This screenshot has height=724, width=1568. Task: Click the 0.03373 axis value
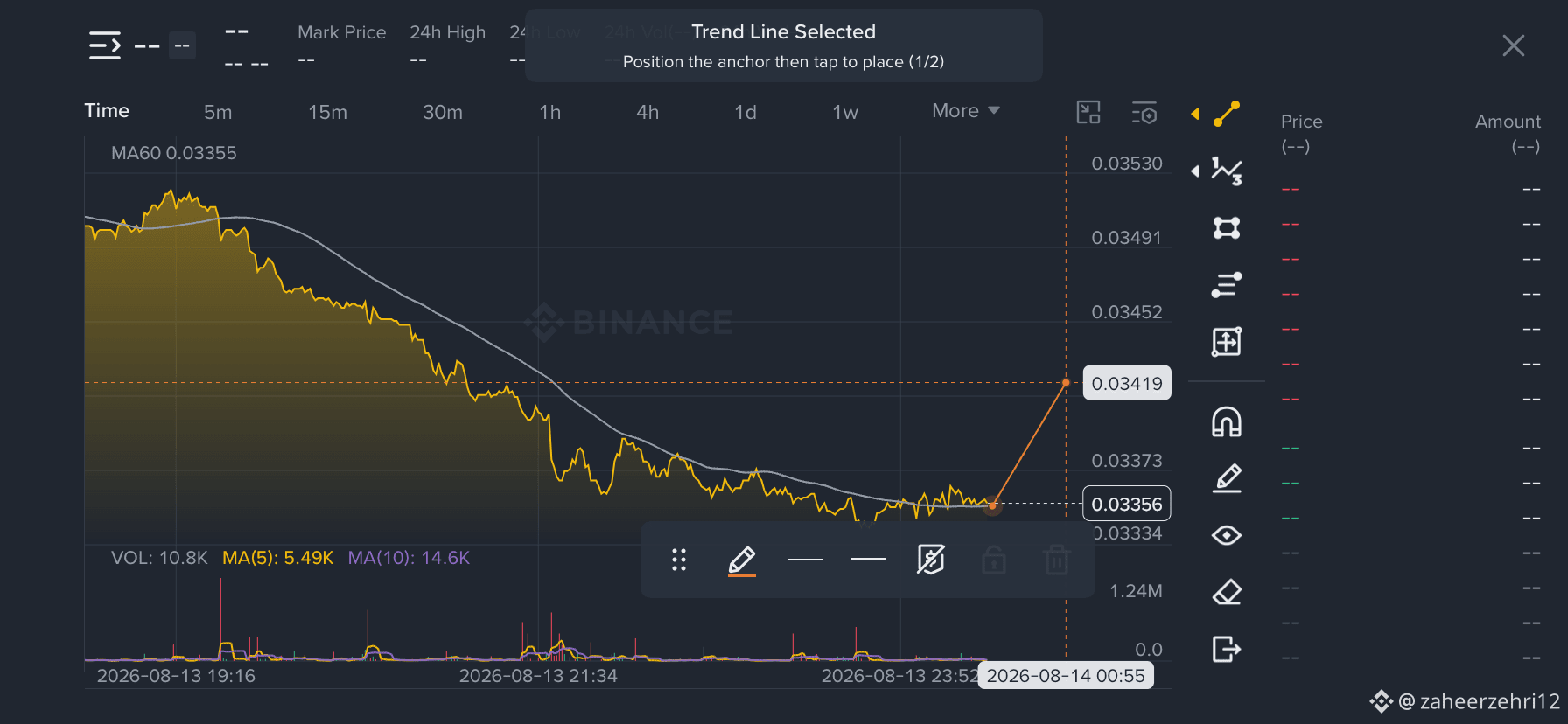pos(1127,461)
